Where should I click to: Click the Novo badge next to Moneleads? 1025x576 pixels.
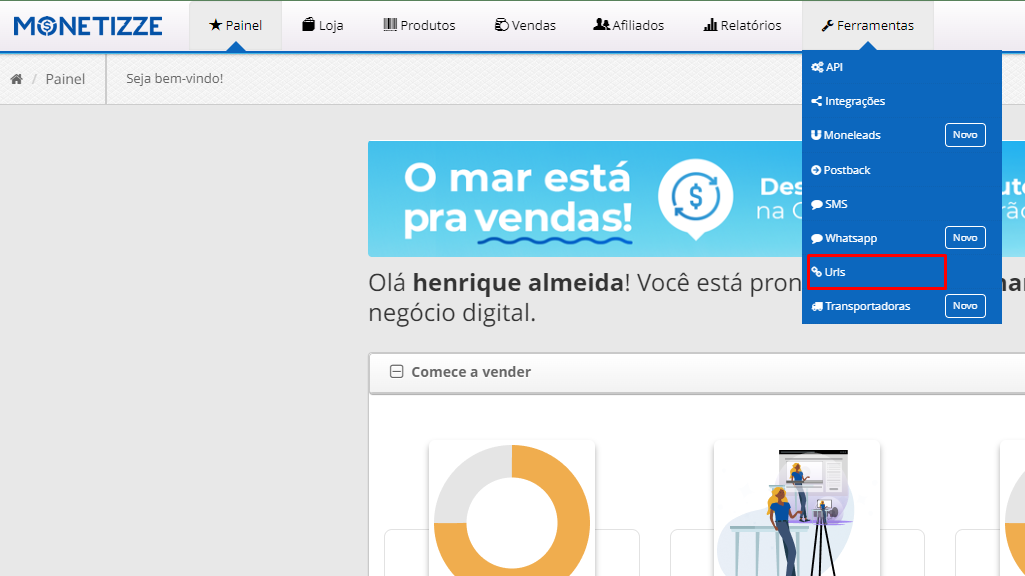[964, 134]
